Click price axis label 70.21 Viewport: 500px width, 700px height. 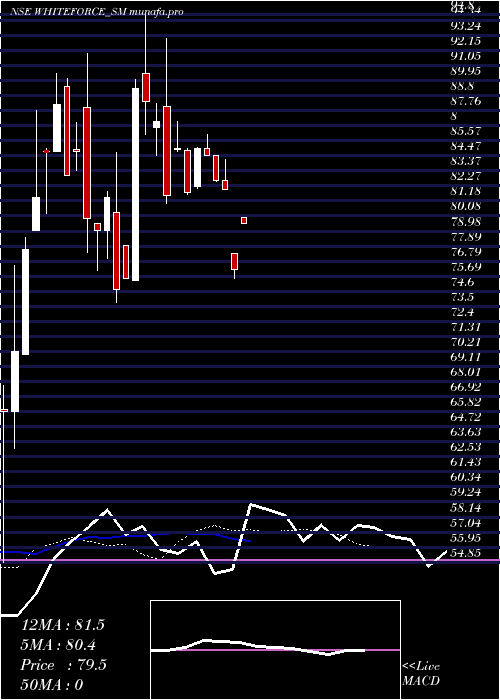465,342
